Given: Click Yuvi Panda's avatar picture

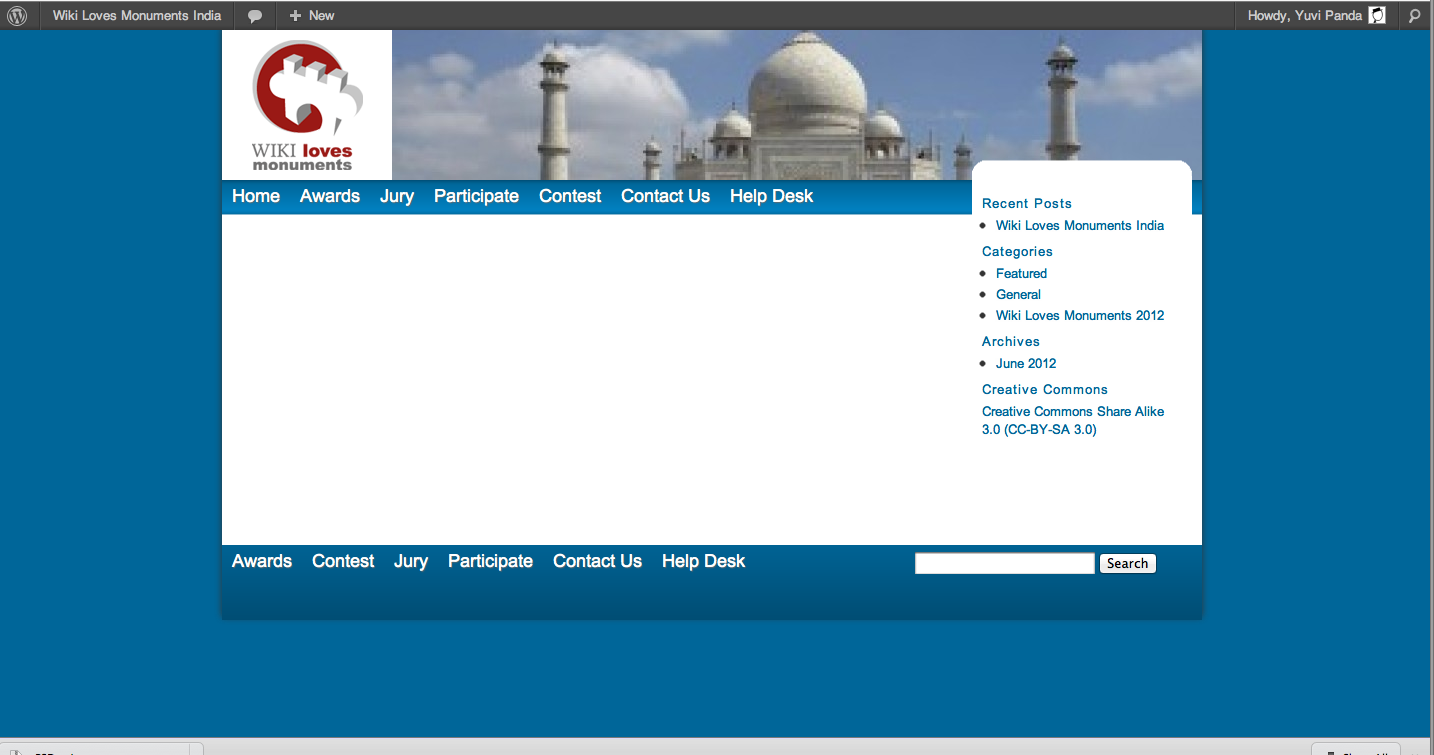Looking at the screenshot, I should coord(1377,15).
